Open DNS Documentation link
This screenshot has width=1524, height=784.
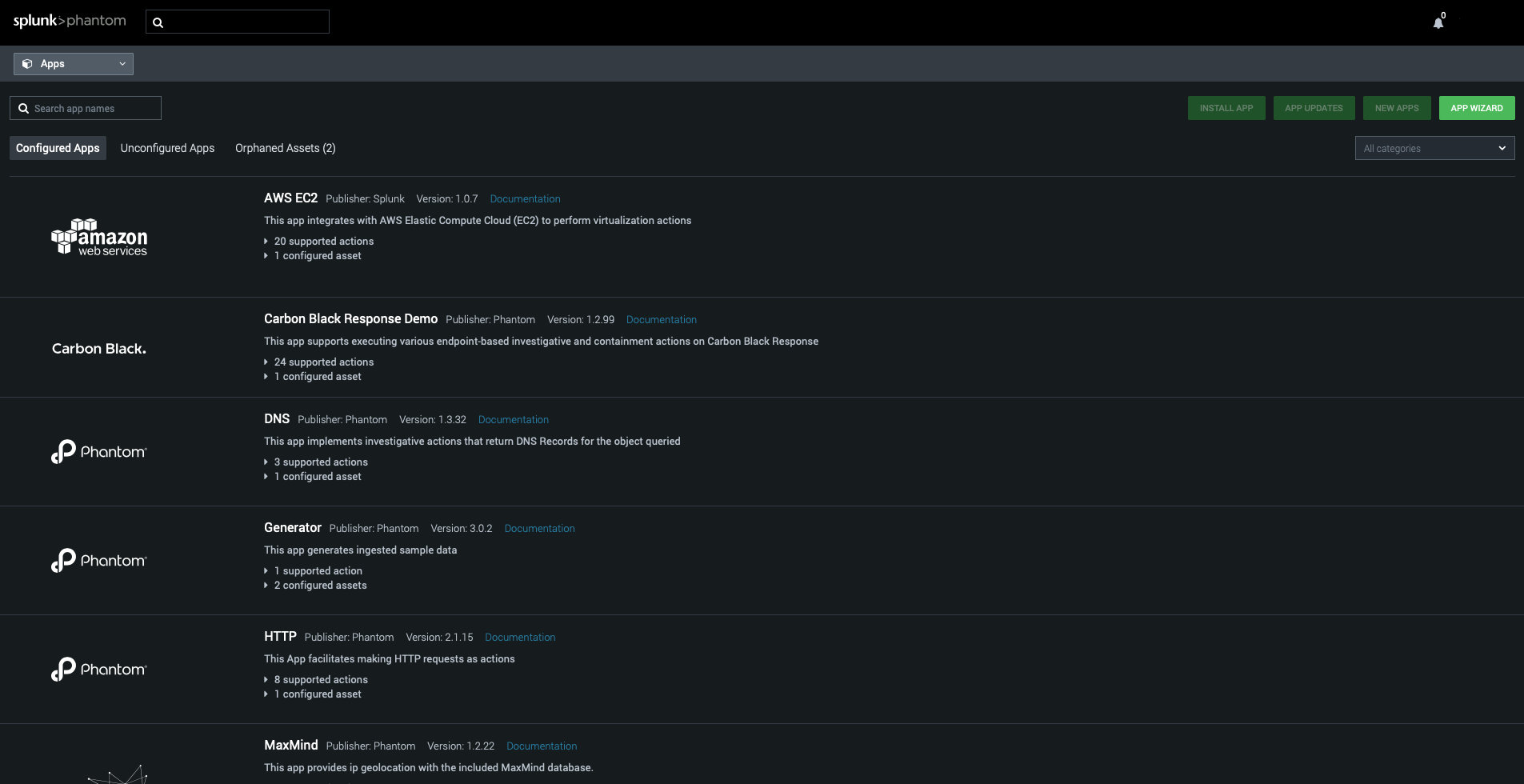coord(514,420)
